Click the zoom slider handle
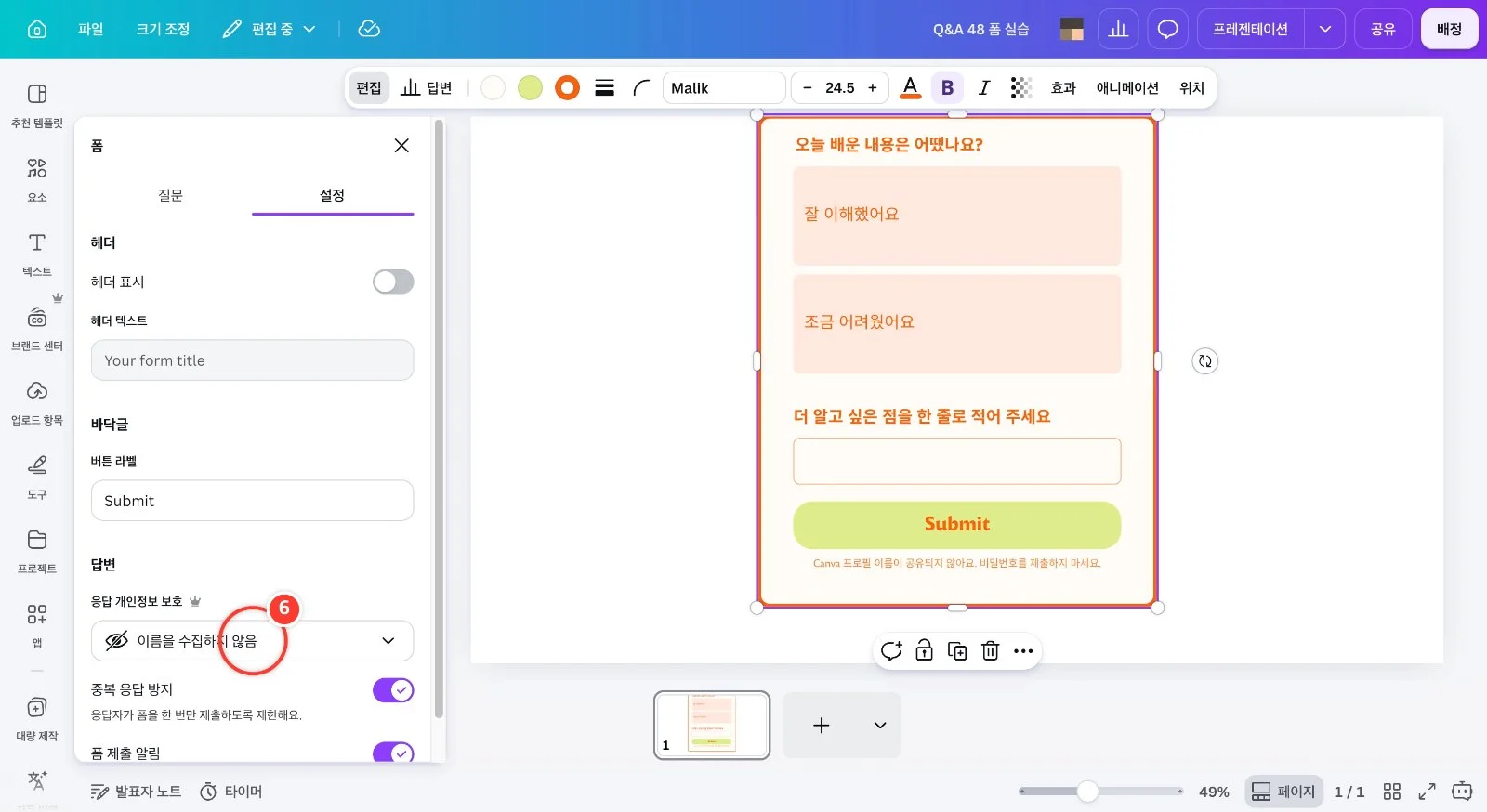The image size is (1487, 812). pos(1087,792)
